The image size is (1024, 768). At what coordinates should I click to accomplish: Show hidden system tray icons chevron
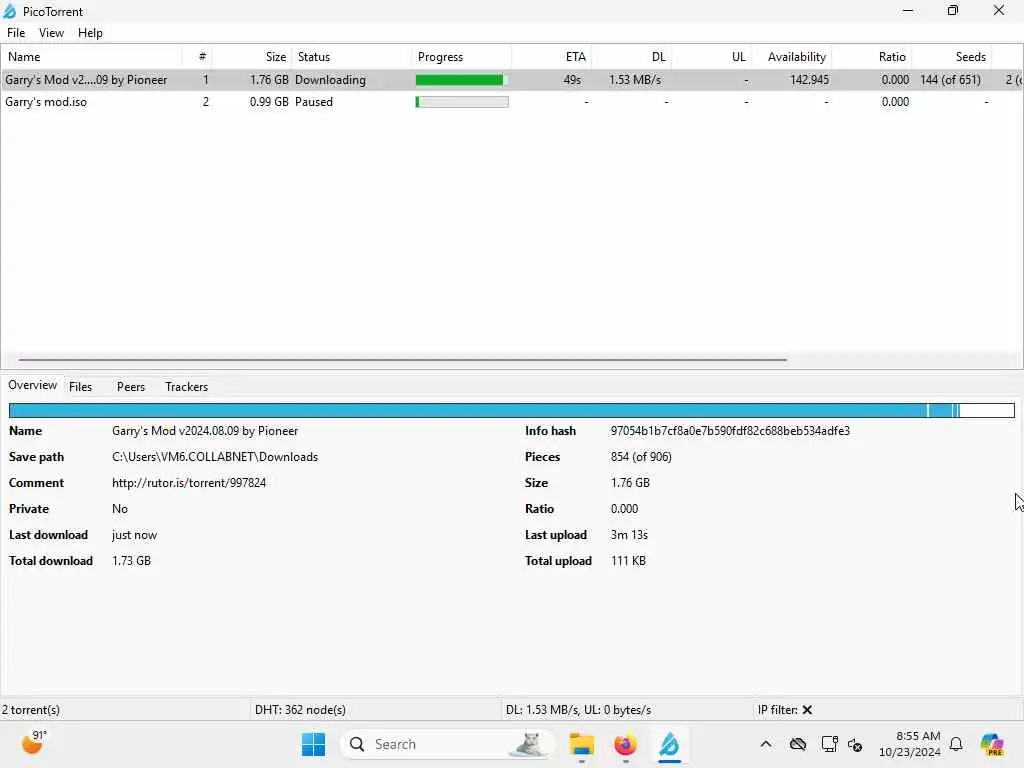click(x=766, y=744)
